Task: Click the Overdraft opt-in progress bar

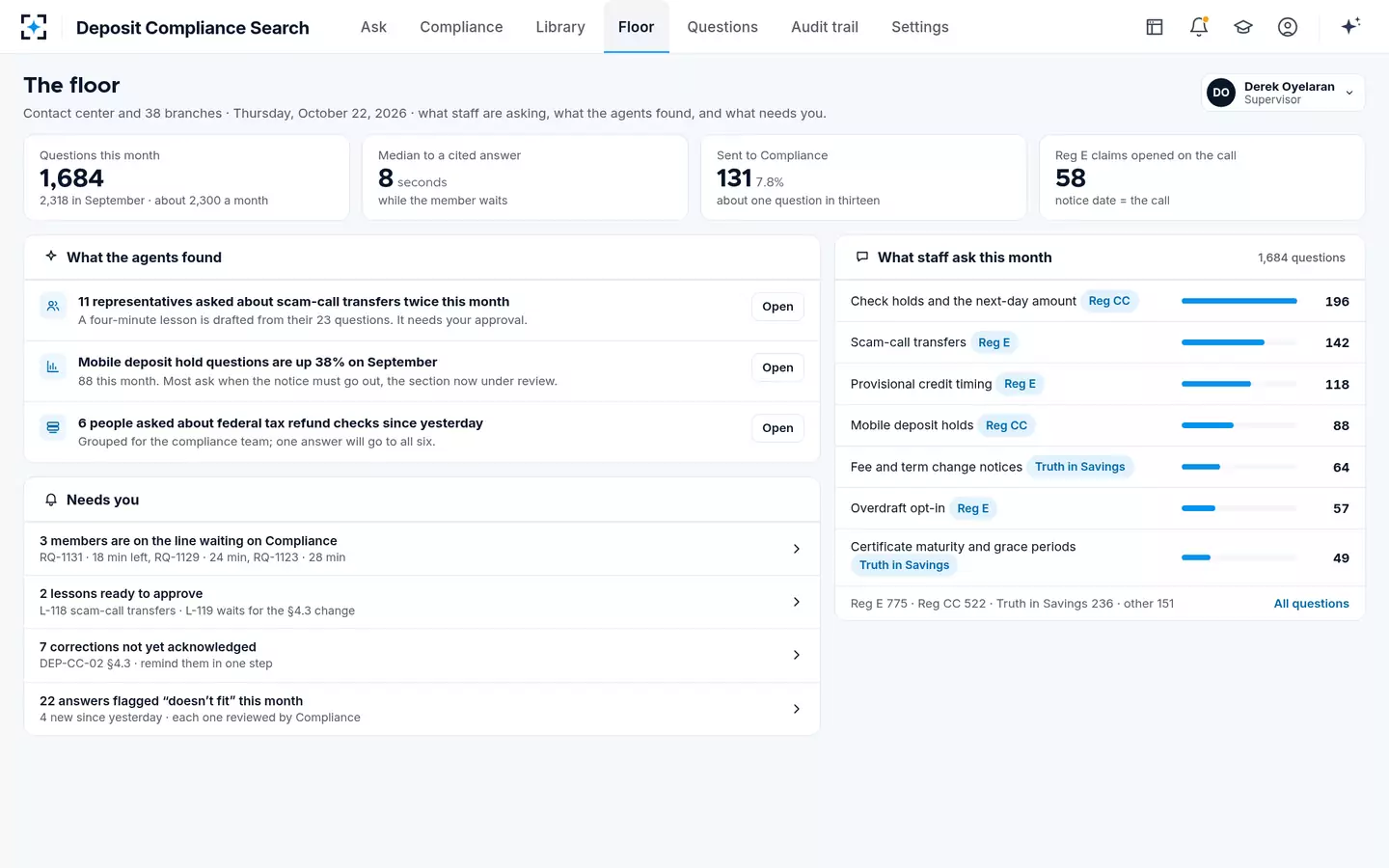Action: pyautogui.click(x=1239, y=508)
